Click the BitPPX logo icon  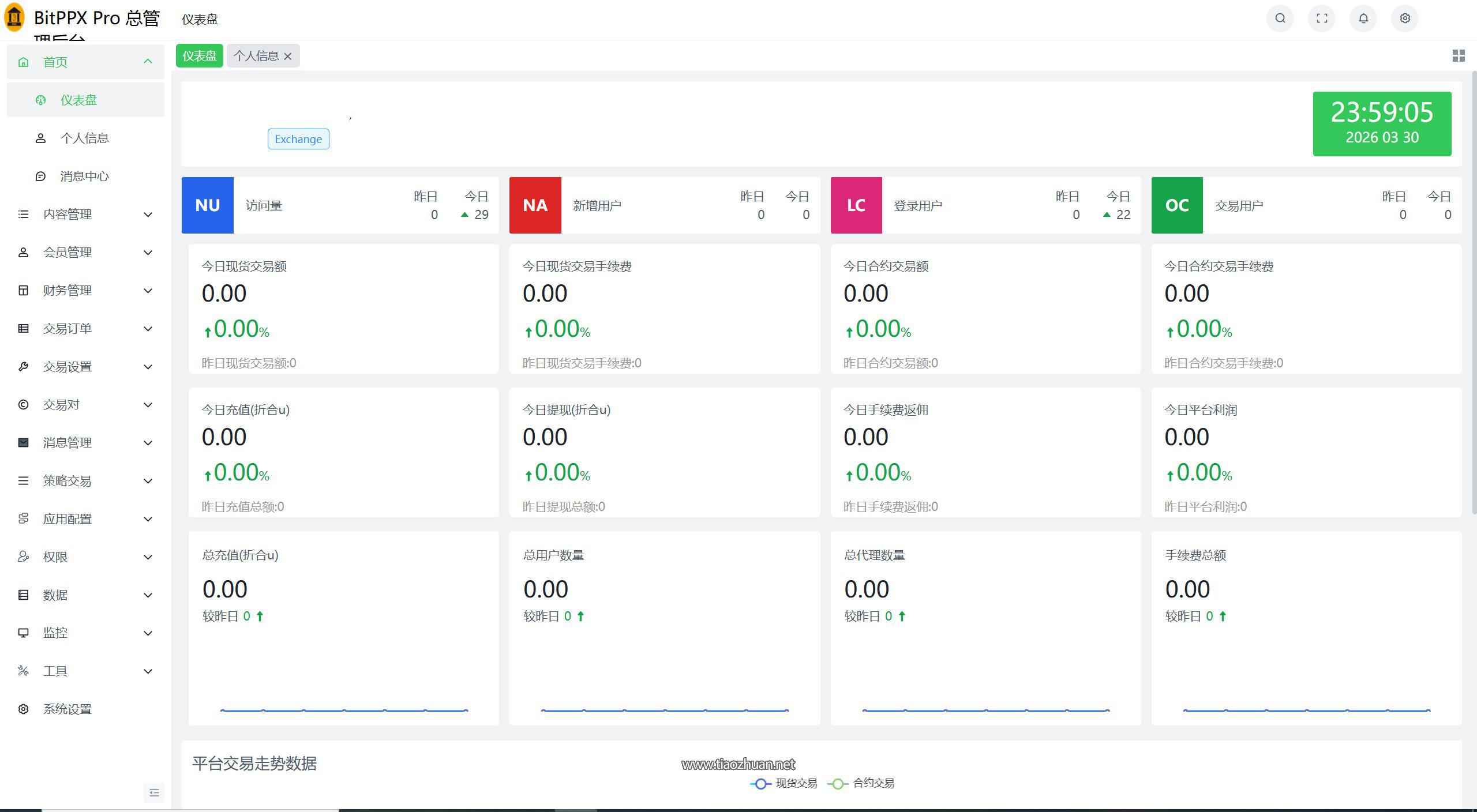tap(14, 17)
